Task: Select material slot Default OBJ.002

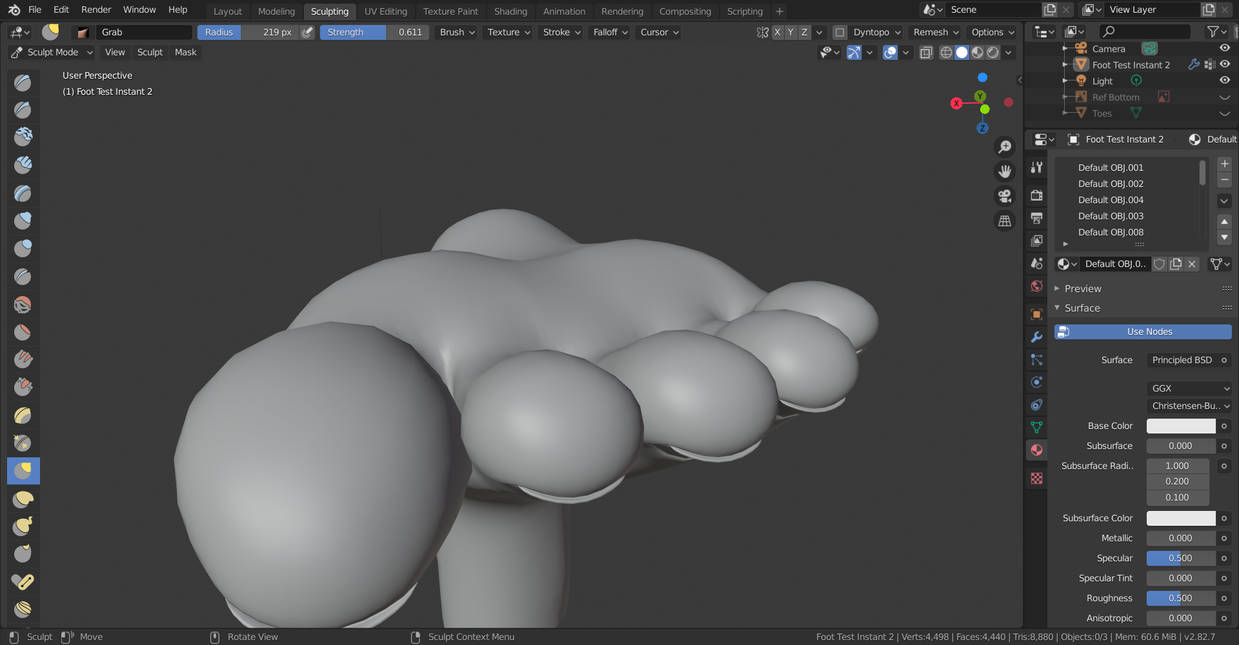Action: click(x=1110, y=184)
